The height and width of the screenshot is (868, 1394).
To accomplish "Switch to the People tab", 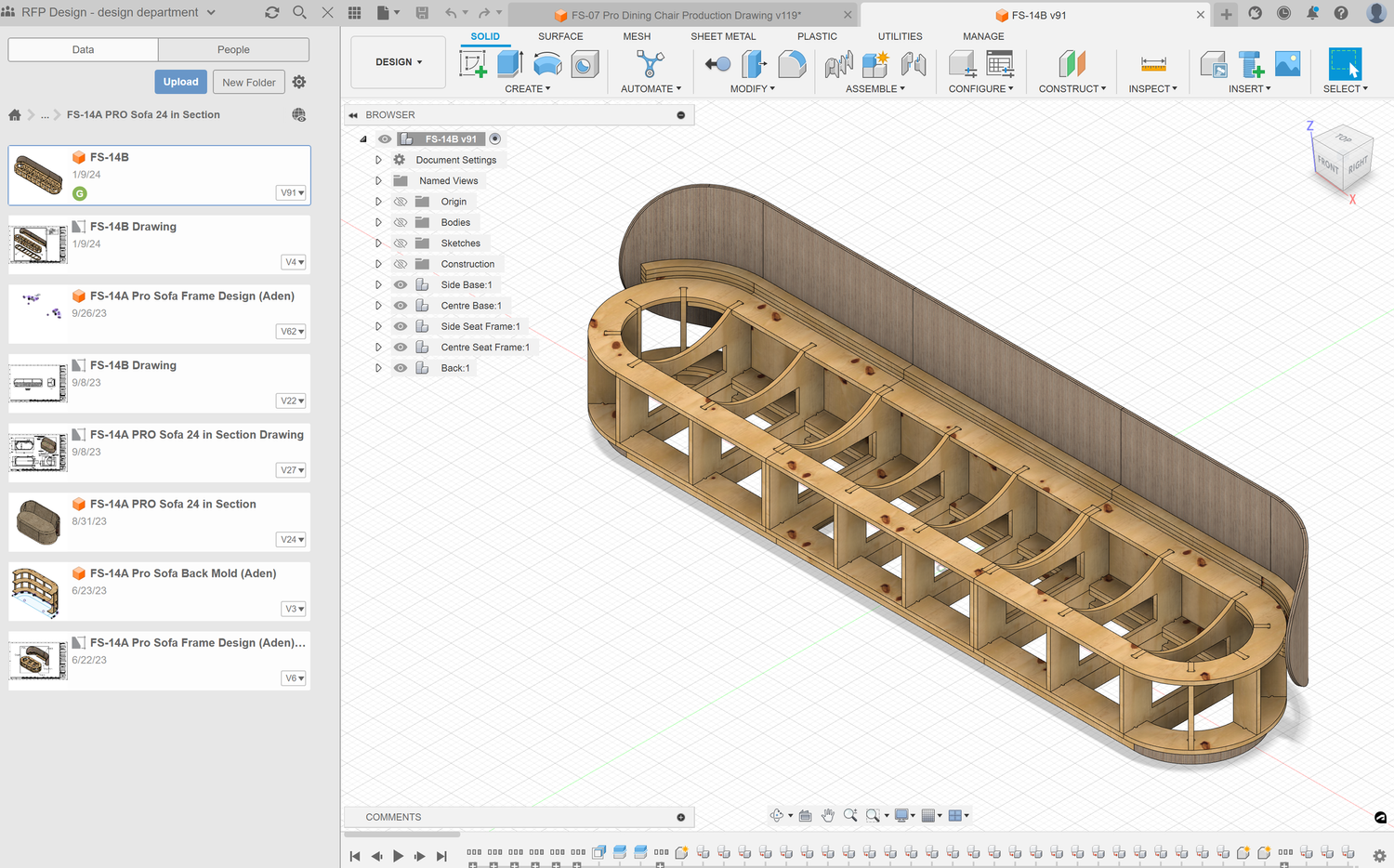I will [x=233, y=49].
